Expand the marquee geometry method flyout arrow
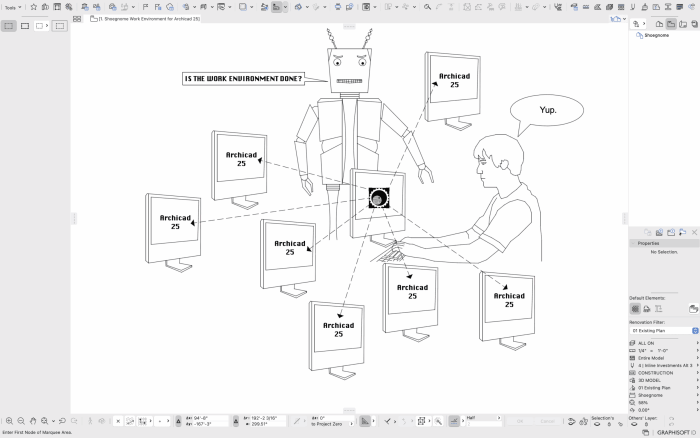Viewport: 700px width, 438px height. coord(47,26)
